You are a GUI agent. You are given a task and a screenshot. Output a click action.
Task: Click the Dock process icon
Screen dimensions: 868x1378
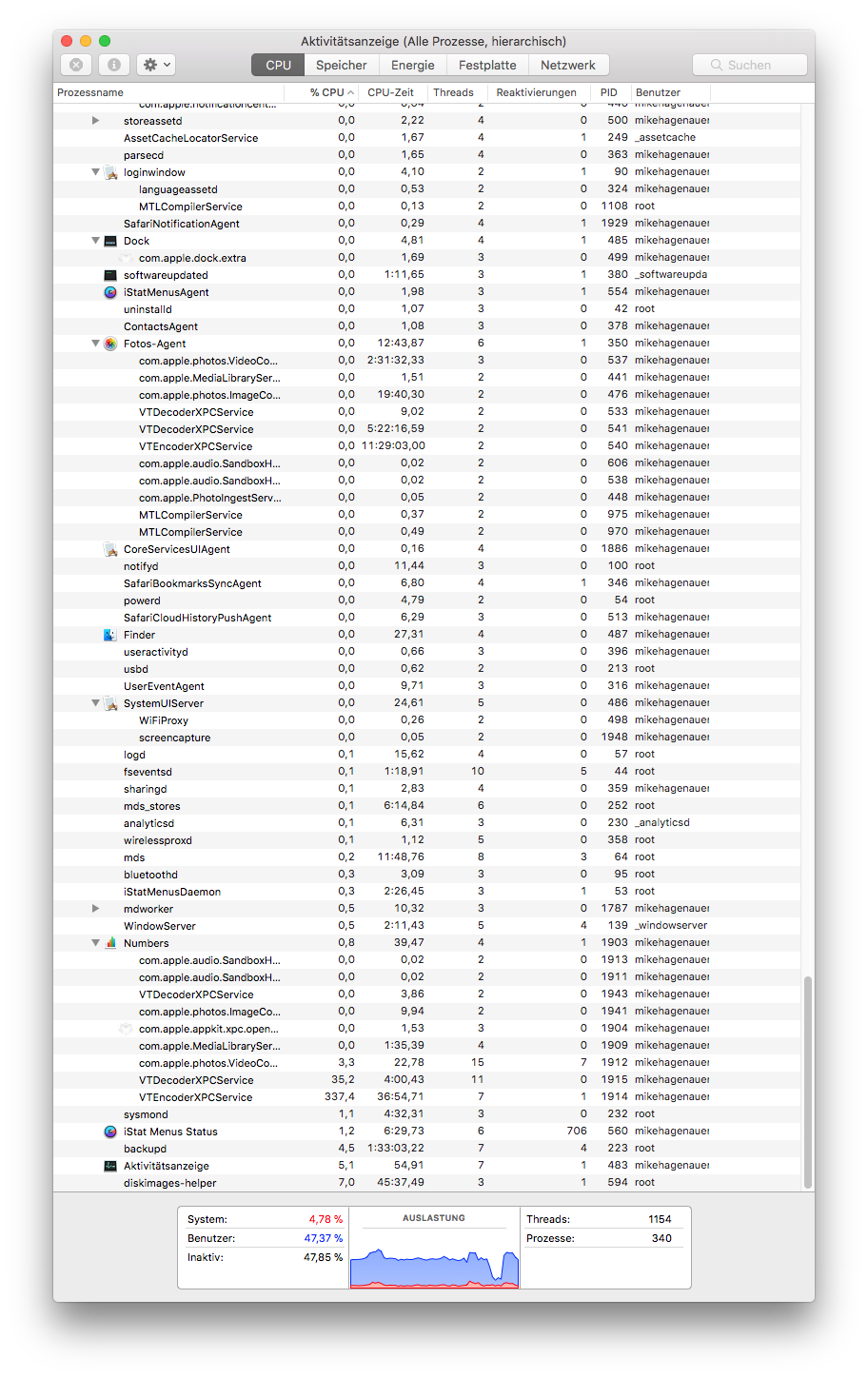[x=110, y=241]
